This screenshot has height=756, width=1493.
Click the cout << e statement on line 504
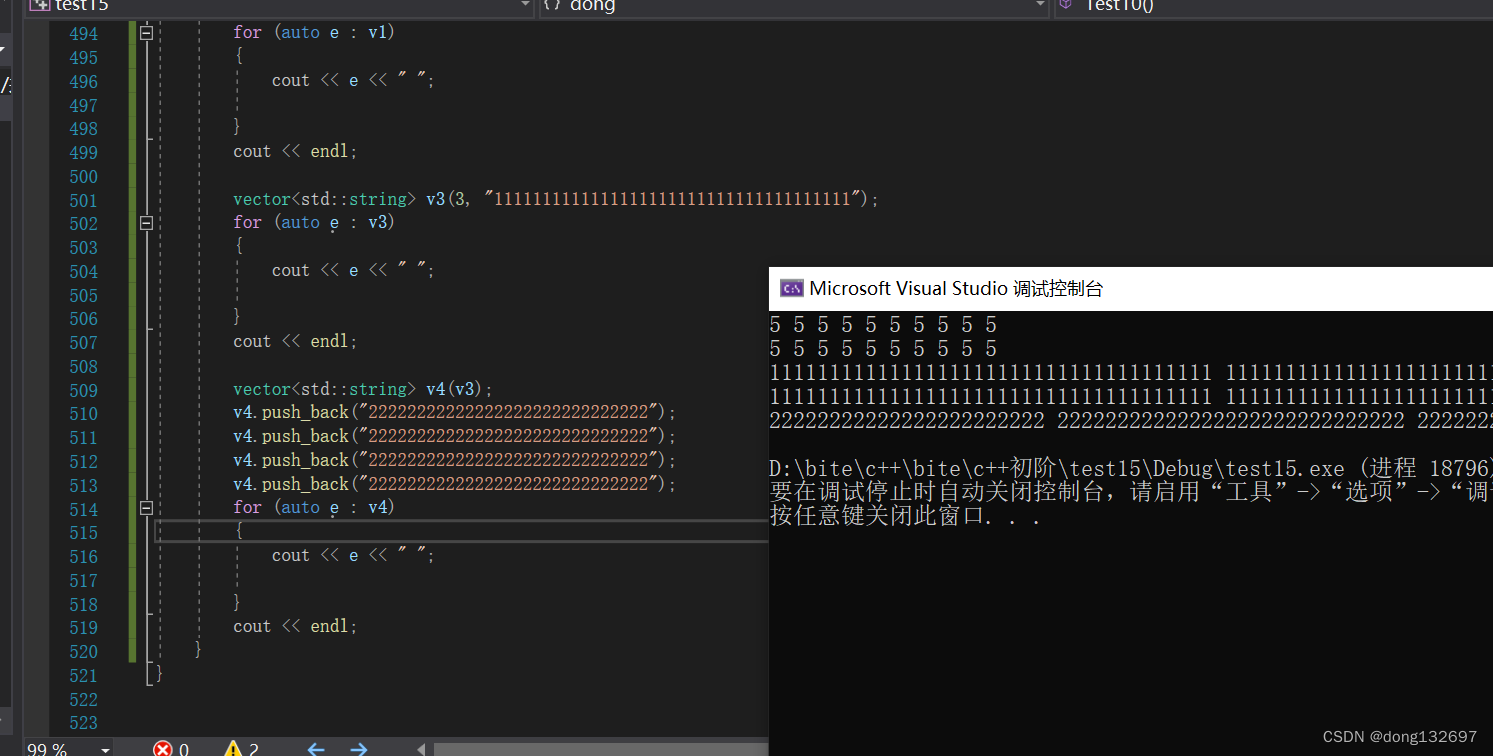(353, 270)
